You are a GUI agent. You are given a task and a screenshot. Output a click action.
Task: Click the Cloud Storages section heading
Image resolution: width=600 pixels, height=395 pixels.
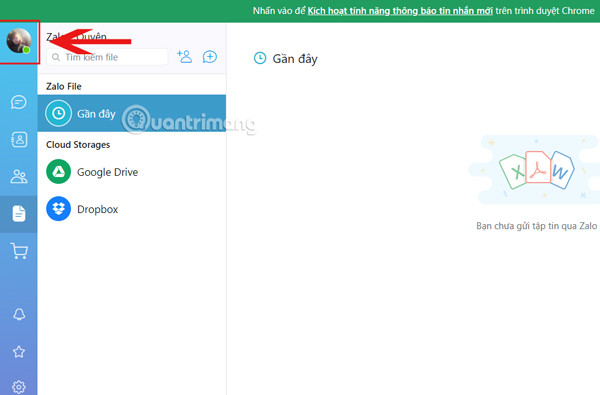[x=78, y=145]
